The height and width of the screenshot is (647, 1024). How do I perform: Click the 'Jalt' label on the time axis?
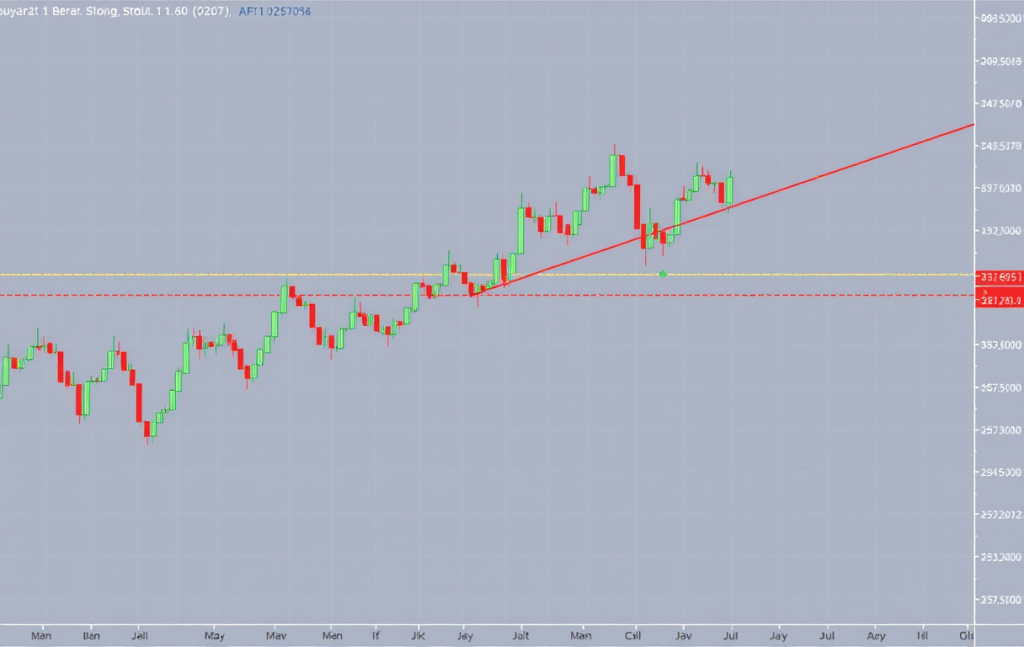pos(520,635)
